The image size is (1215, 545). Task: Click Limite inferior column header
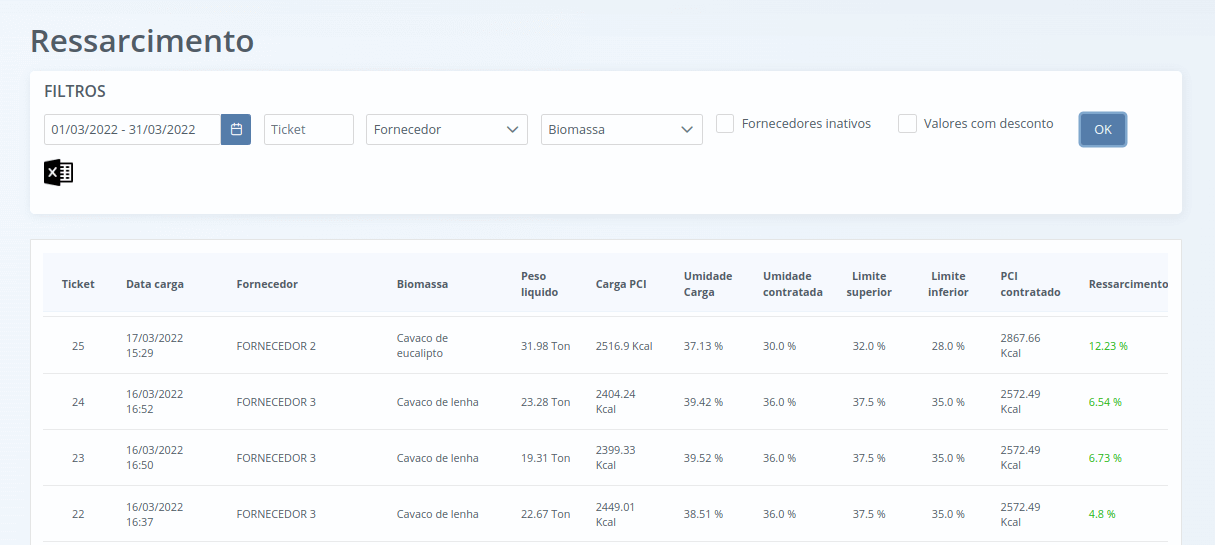[x=948, y=284]
